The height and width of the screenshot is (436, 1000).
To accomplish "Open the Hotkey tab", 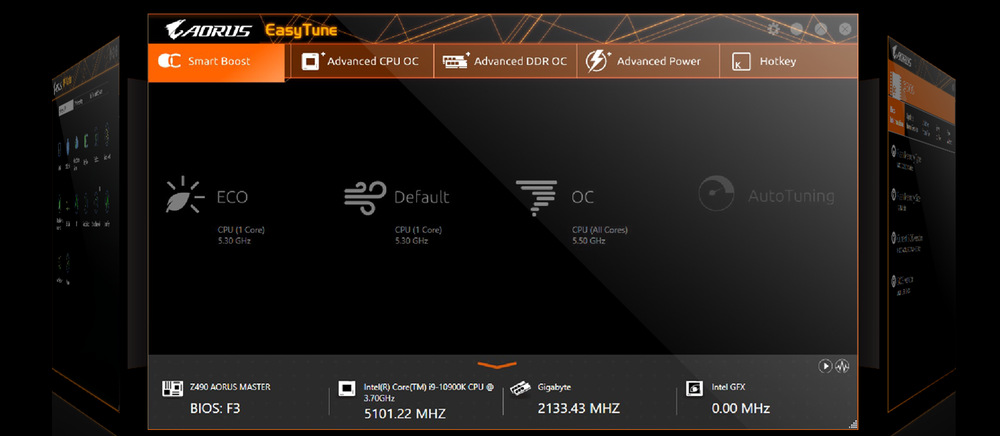I will 788,62.
